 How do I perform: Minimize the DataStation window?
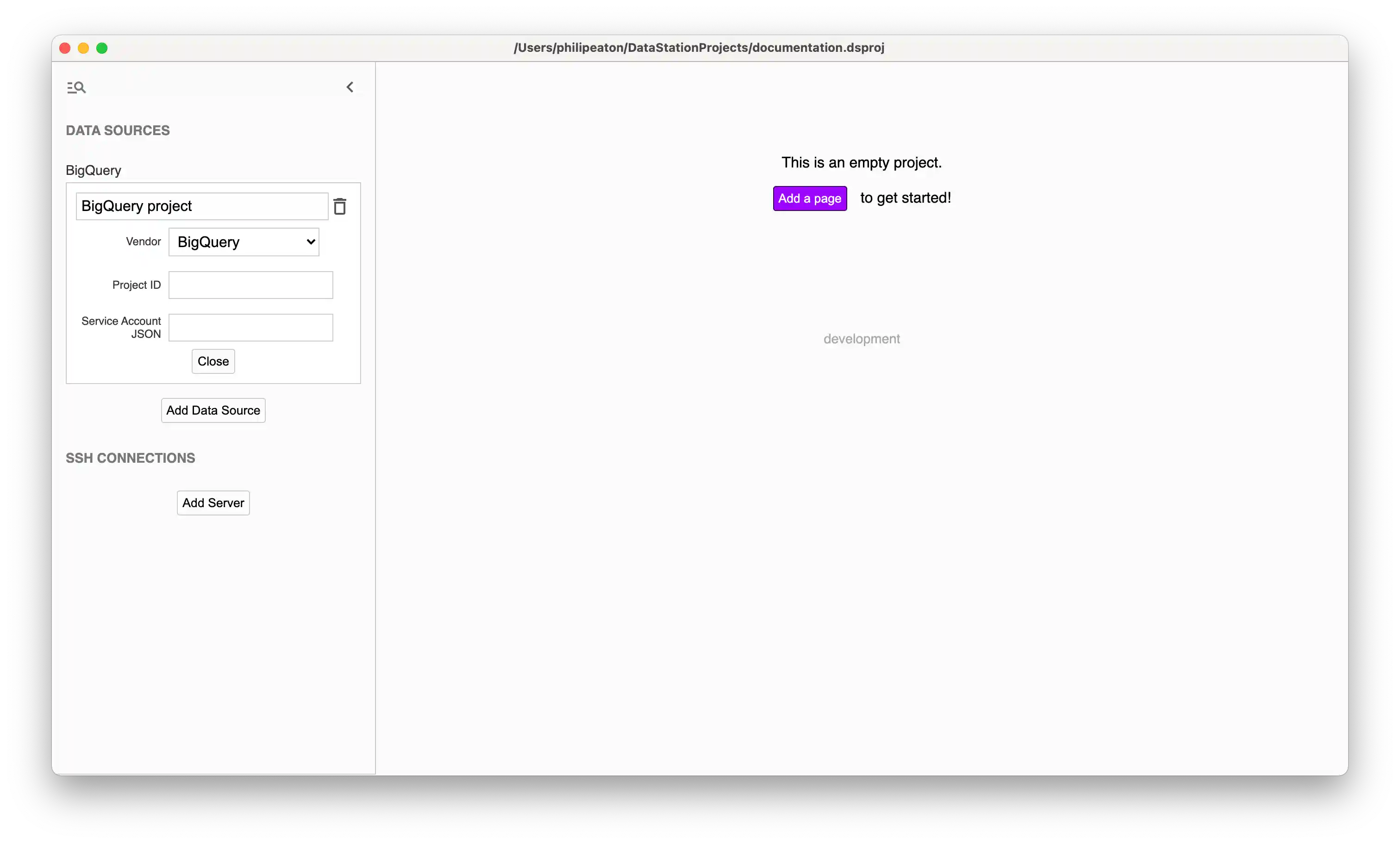click(x=83, y=48)
